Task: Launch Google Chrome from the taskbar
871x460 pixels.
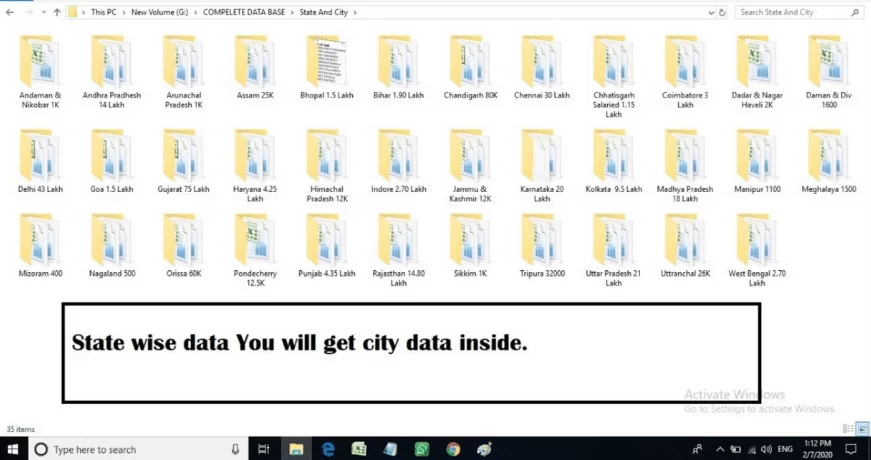Action: pyautogui.click(x=453, y=449)
